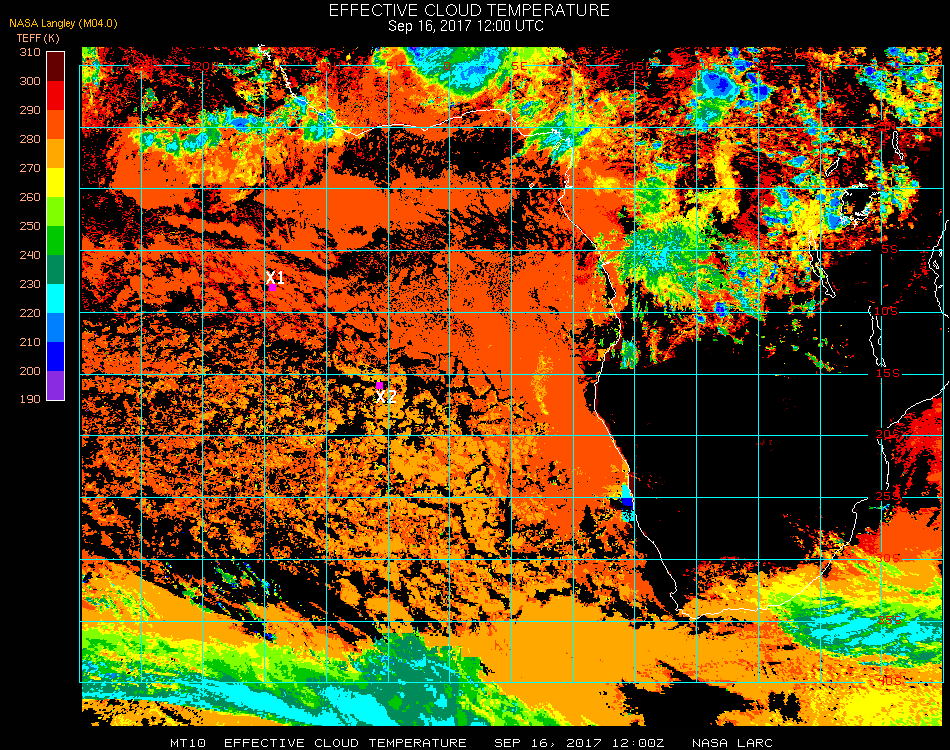Click the 310 value on the colorbar

(30, 52)
